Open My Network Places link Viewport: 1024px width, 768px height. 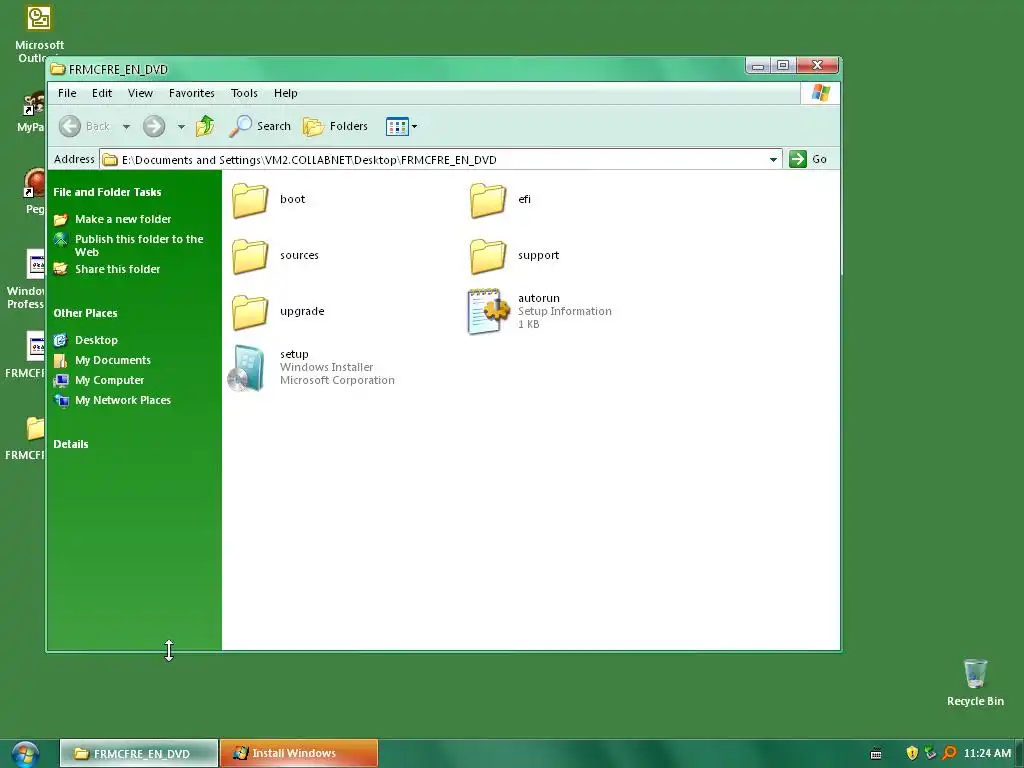tap(123, 400)
